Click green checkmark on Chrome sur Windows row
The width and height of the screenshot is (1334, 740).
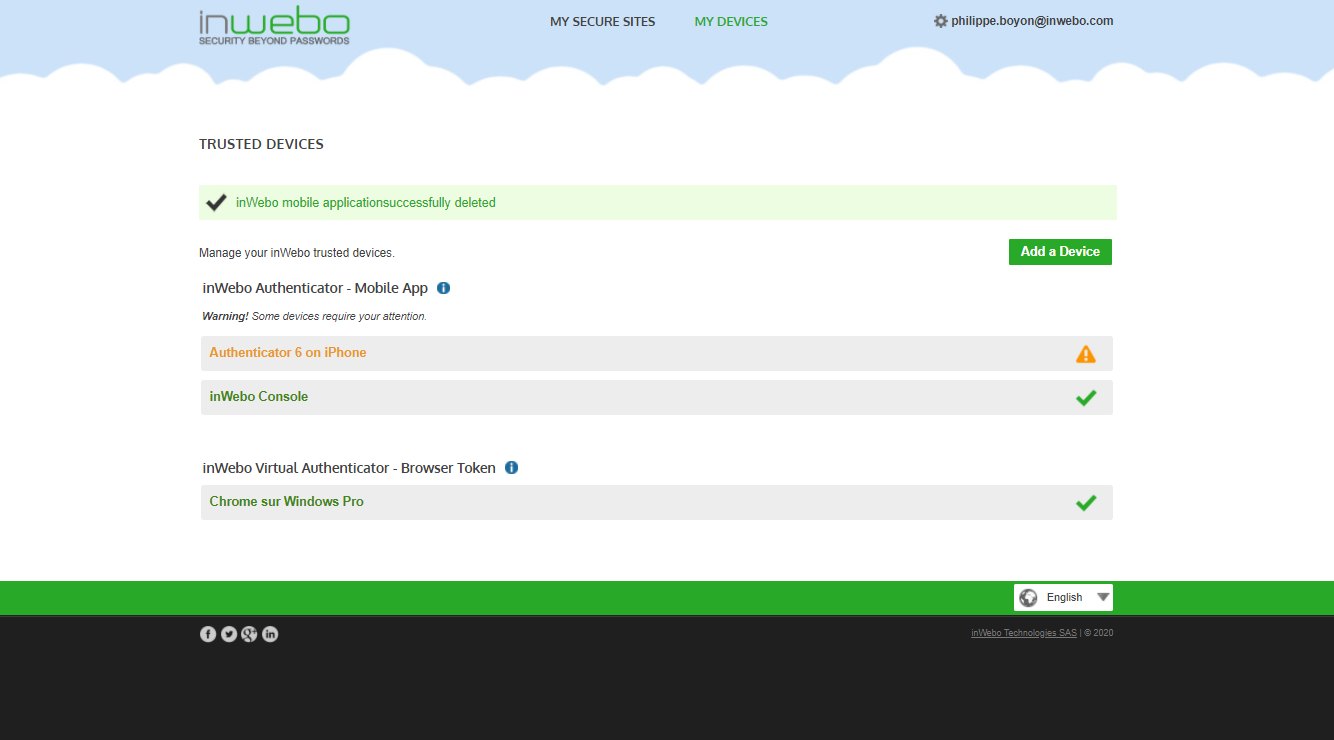[1085, 503]
